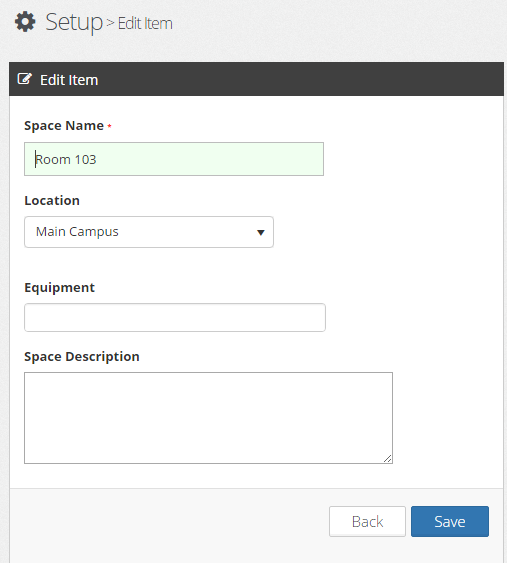This screenshot has width=507, height=563.
Task: Click the Location label
Action: pyautogui.click(x=52, y=200)
